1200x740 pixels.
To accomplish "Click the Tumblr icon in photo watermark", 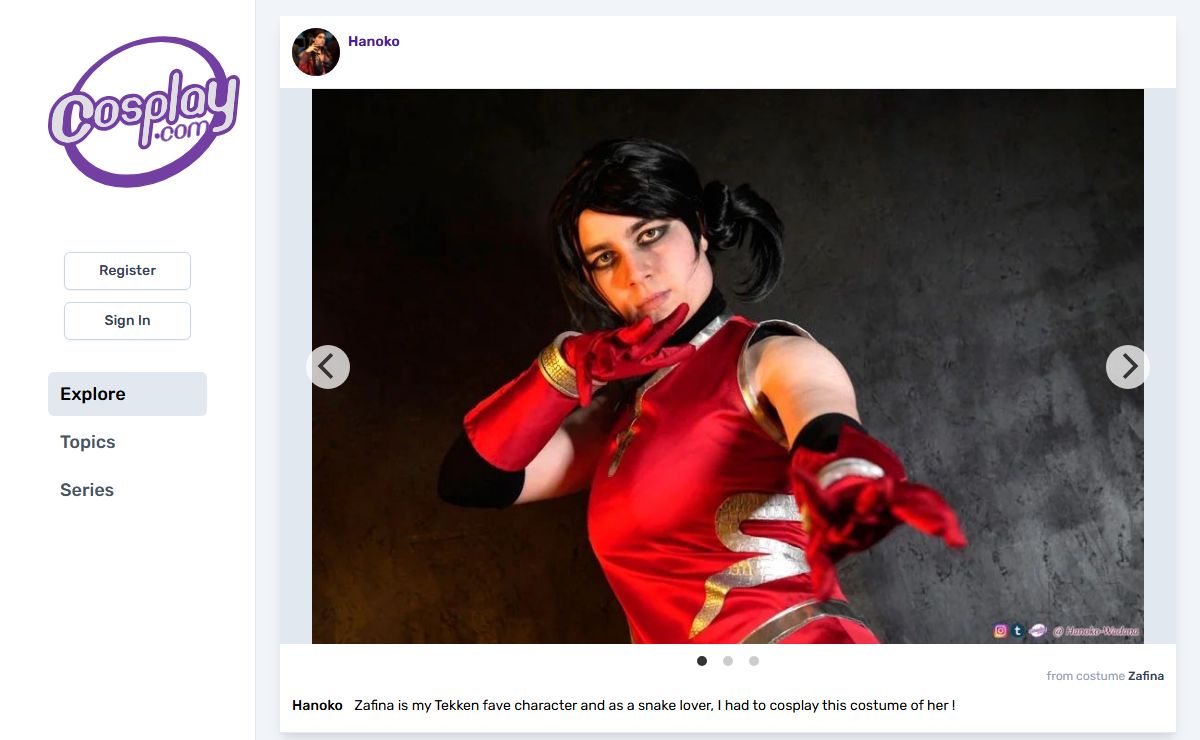I will (x=1017, y=631).
